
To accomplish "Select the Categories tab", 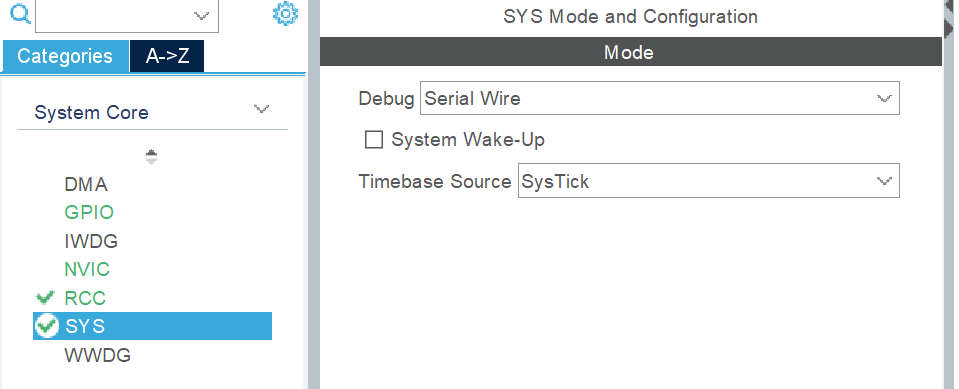I will click(65, 56).
